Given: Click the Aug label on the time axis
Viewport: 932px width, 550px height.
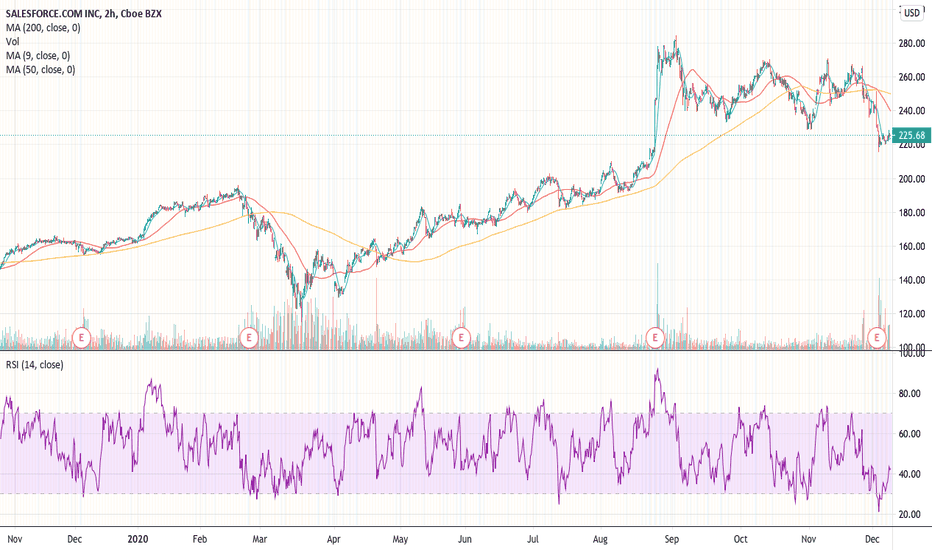Looking at the screenshot, I should [600, 539].
